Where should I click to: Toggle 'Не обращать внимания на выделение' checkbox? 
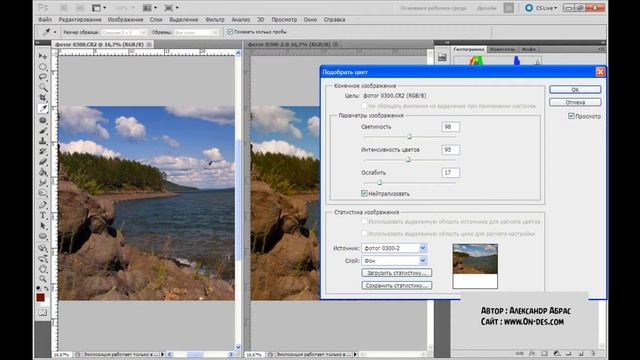pyautogui.click(x=364, y=106)
